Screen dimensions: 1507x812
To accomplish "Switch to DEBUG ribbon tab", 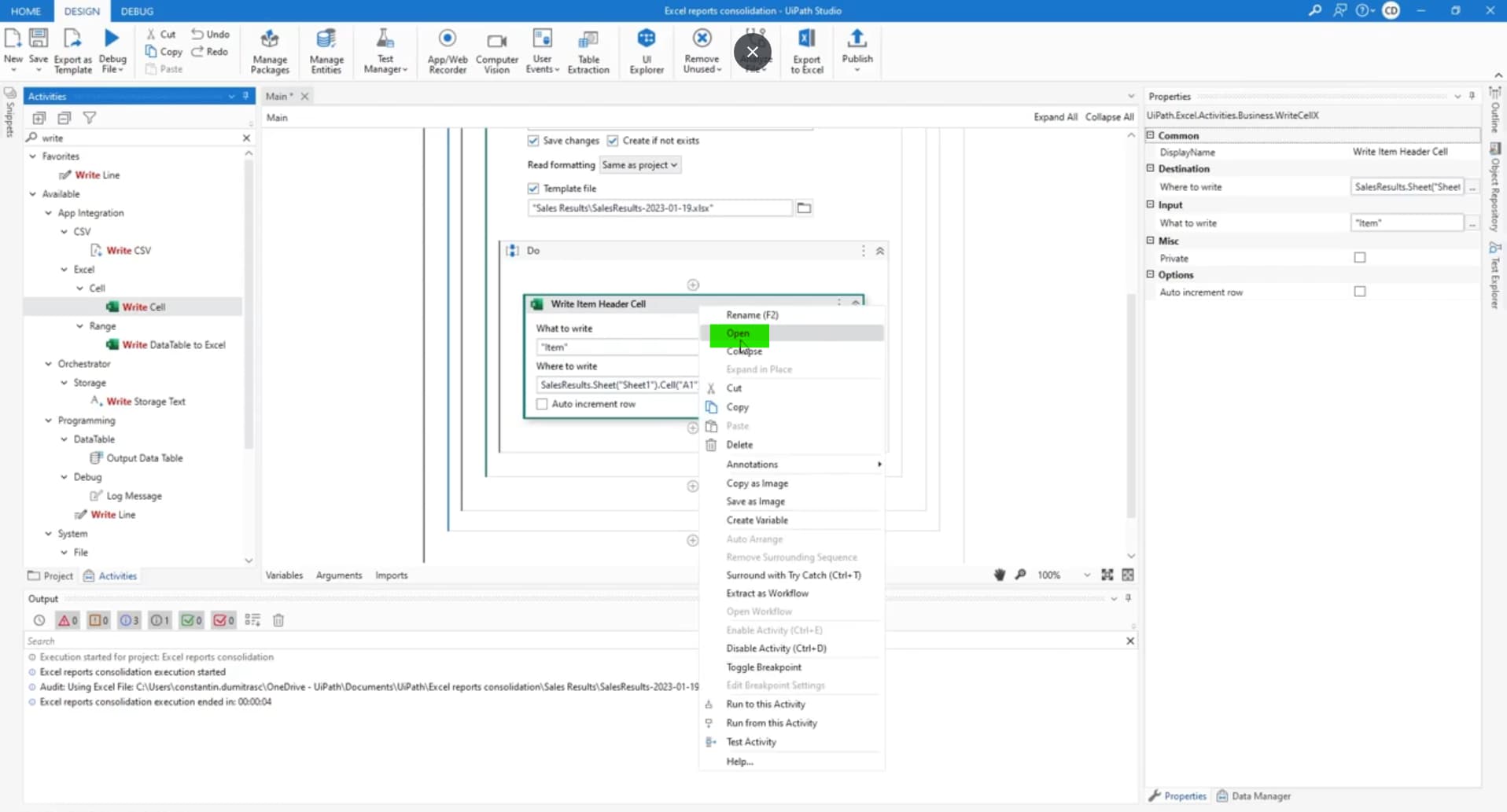I will click(x=137, y=11).
